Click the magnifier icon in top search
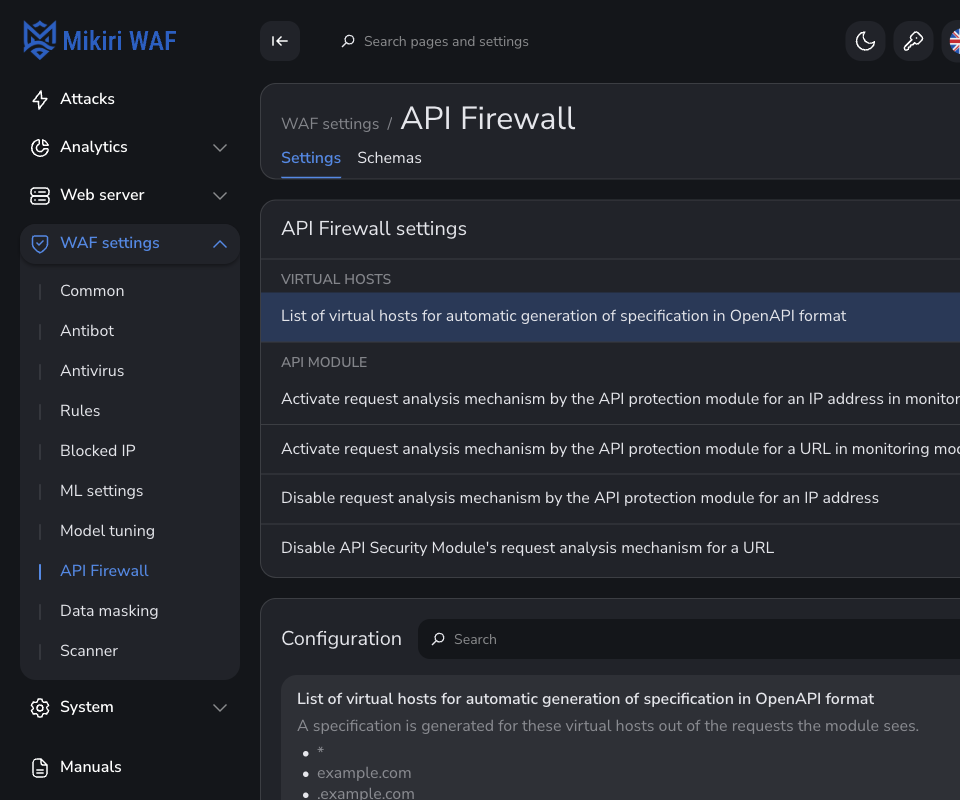 click(x=348, y=41)
